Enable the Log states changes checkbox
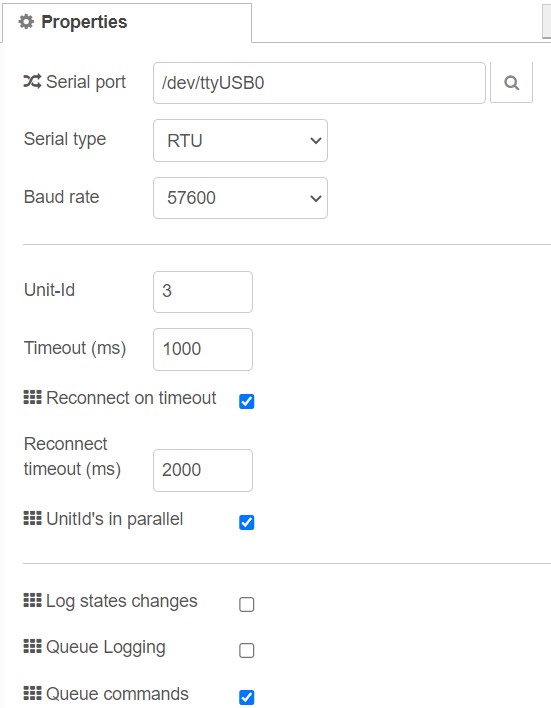This screenshot has height=708, width=551. click(247, 604)
